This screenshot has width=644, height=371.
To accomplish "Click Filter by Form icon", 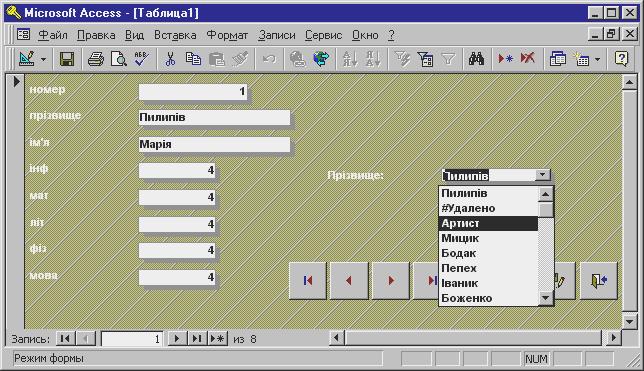I will 425,59.
